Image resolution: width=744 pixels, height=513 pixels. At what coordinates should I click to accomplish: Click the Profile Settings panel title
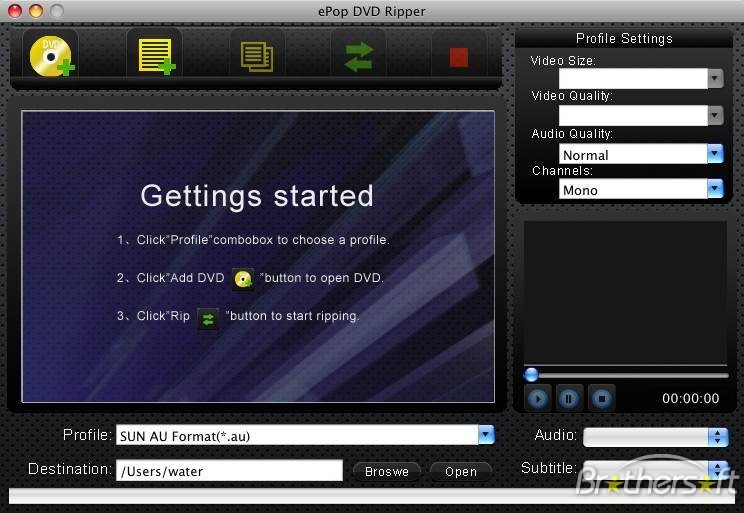[x=624, y=38]
